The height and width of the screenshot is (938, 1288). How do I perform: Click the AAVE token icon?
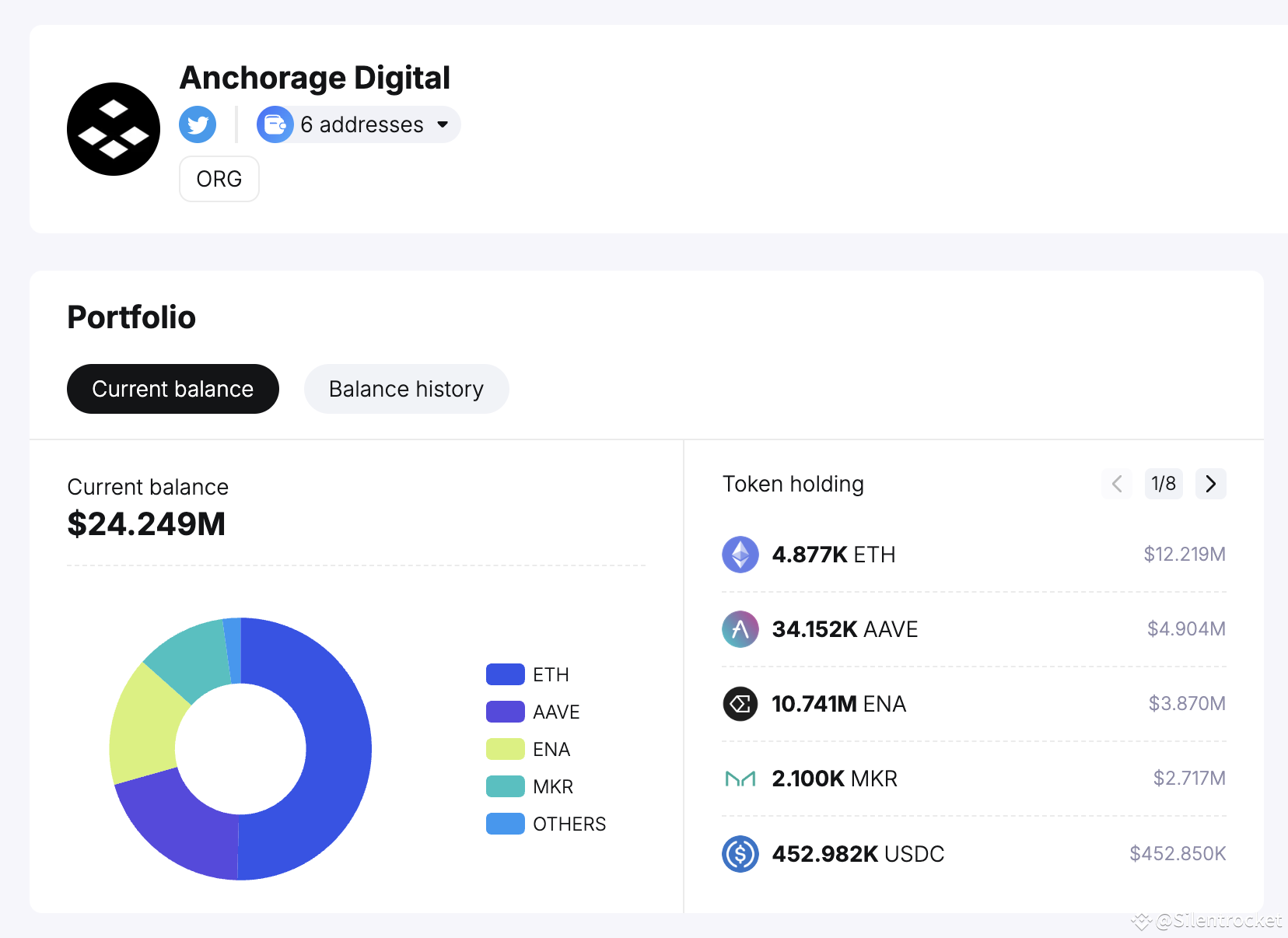point(740,629)
